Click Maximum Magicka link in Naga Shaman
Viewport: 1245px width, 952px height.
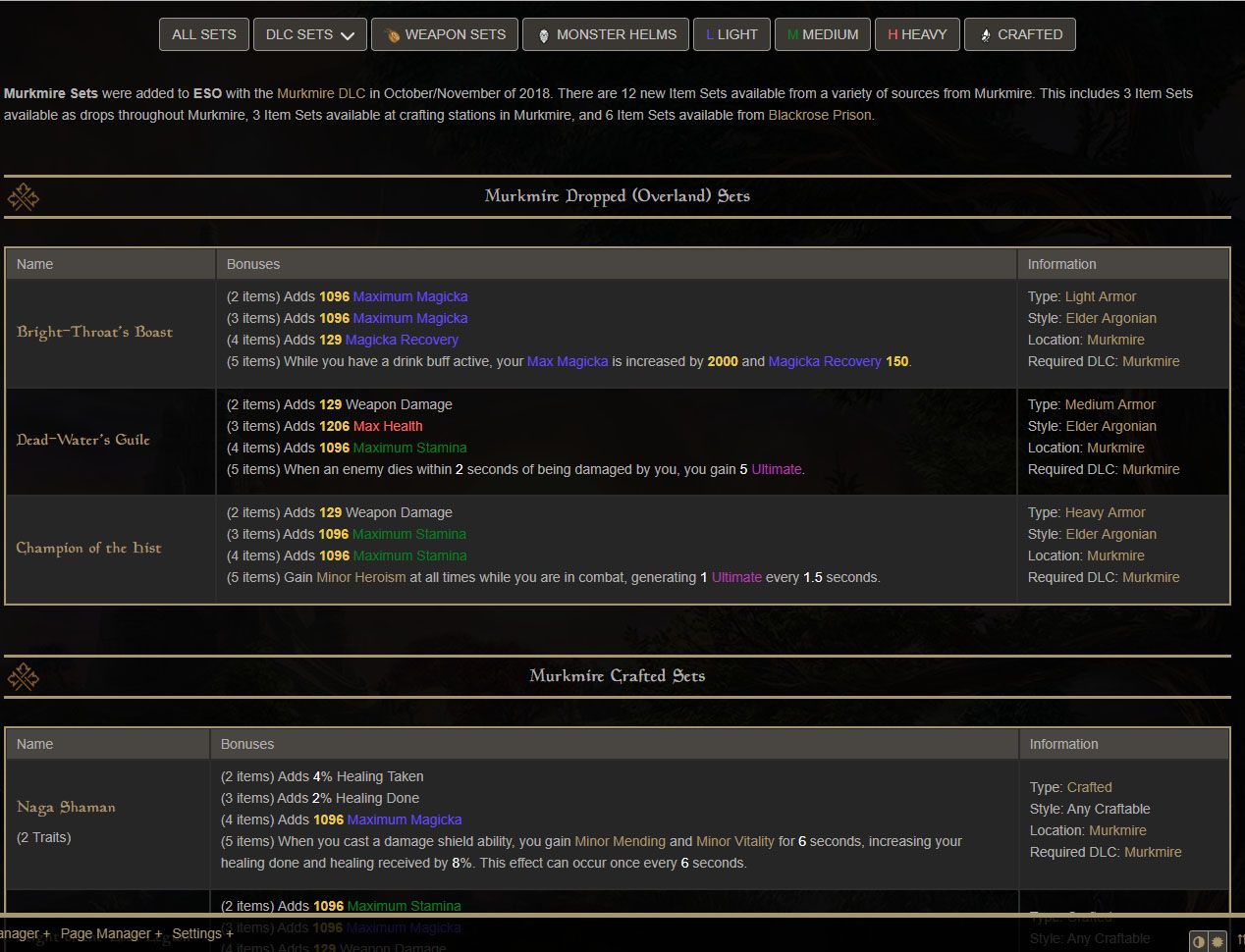pos(405,820)
